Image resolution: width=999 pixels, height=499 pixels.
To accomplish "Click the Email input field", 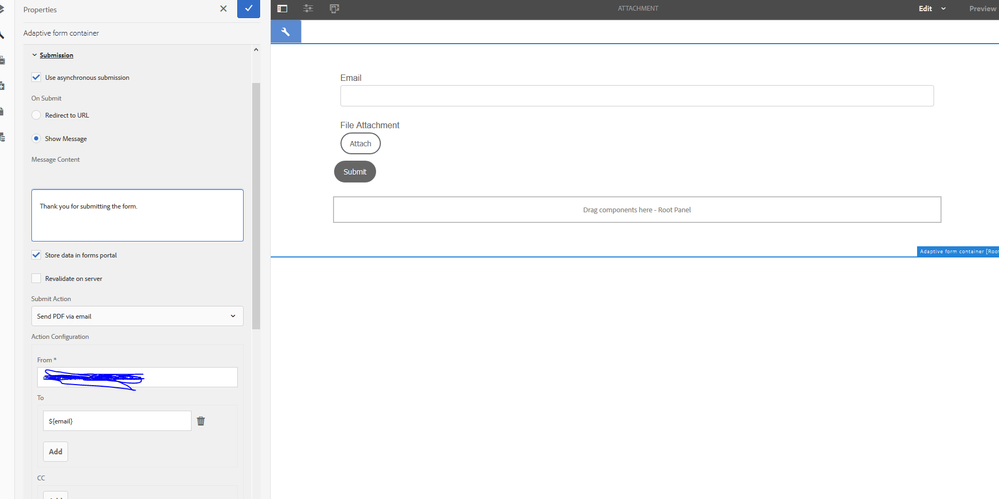I will point(636,96).
